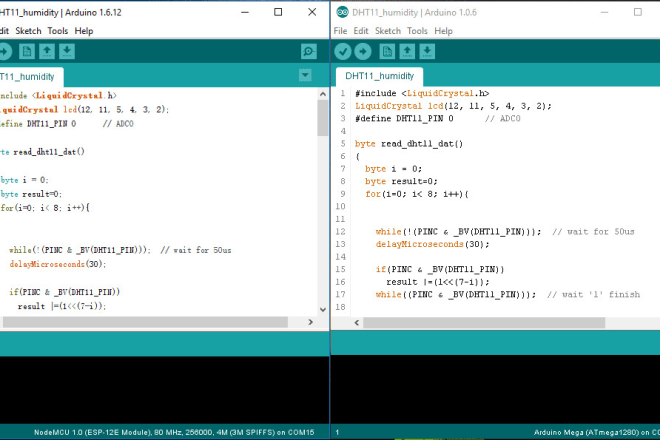The image size is (660, 440).
Task: Click 'byte i = 0;' line in 1.0.6 editor
Action: pyautogui.click(x=394, y=169)
